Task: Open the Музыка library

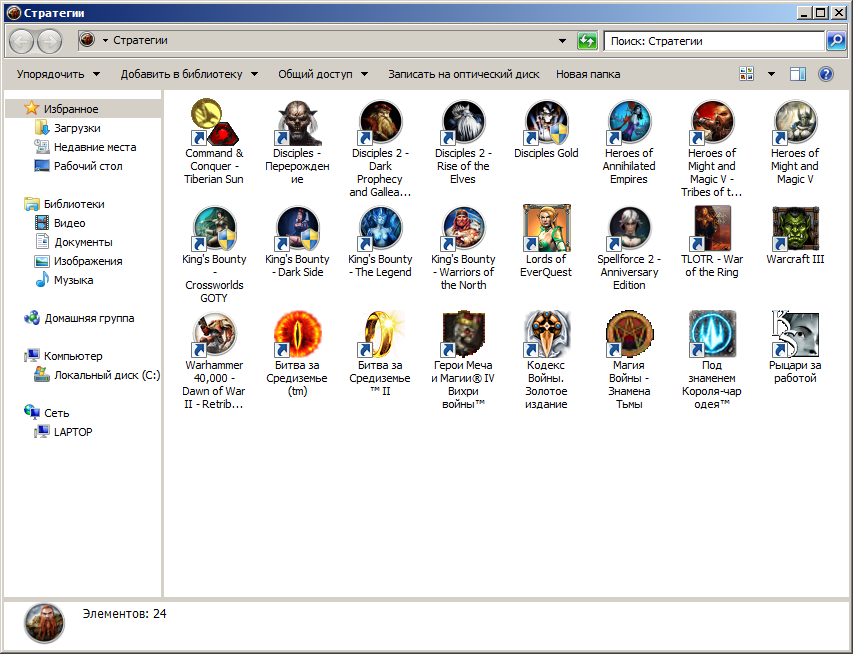Action: [x=73, y=280]
